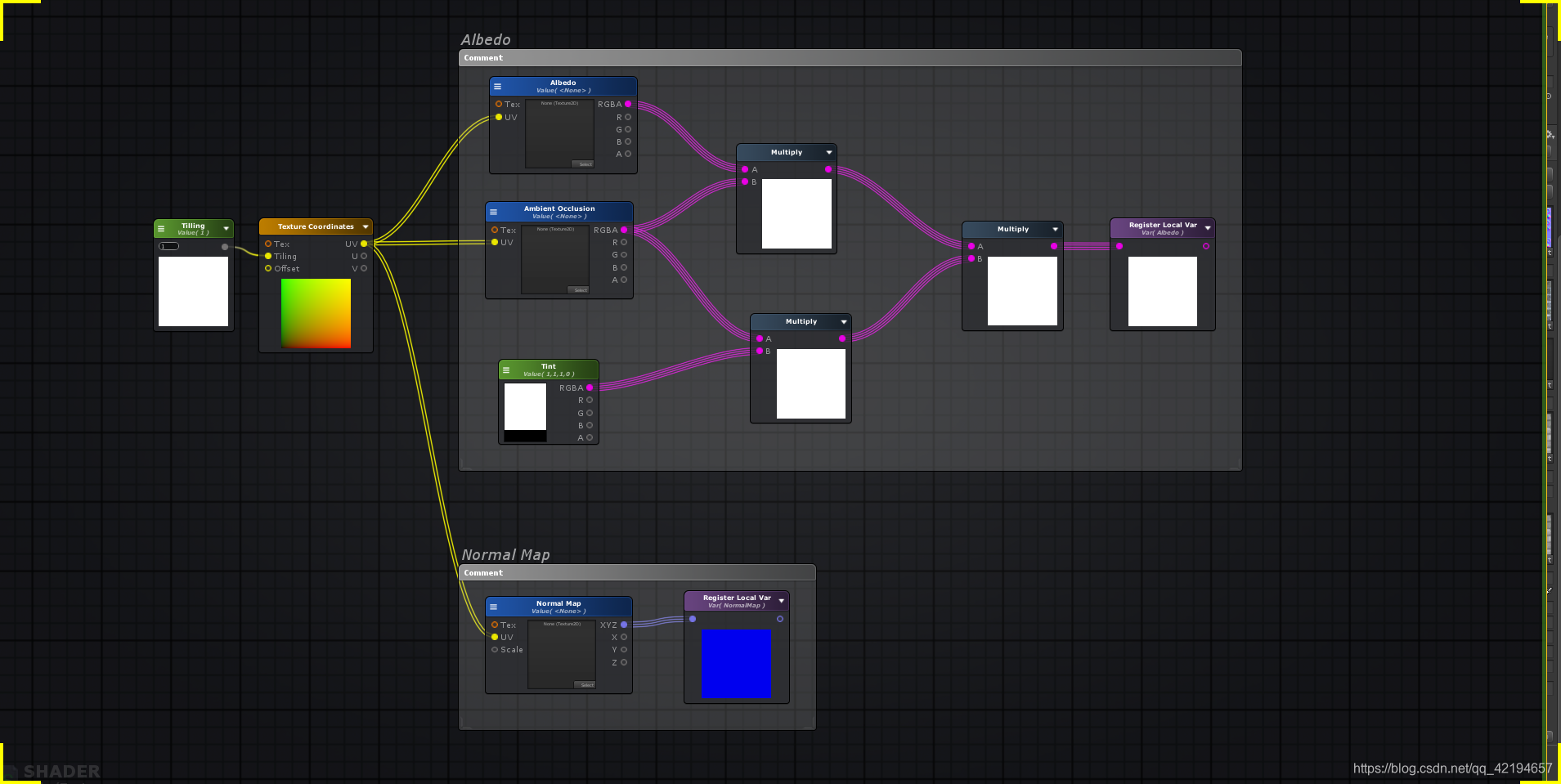This screenshot has height=784, width=1561.
Task: Click Normal Map Z output port
Action: [624, 662]
